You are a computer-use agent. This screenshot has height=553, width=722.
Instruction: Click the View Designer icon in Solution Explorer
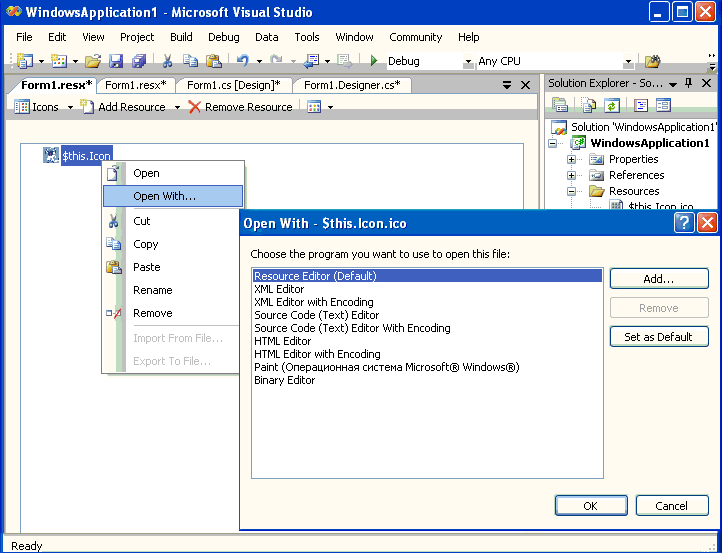[663, 105]
